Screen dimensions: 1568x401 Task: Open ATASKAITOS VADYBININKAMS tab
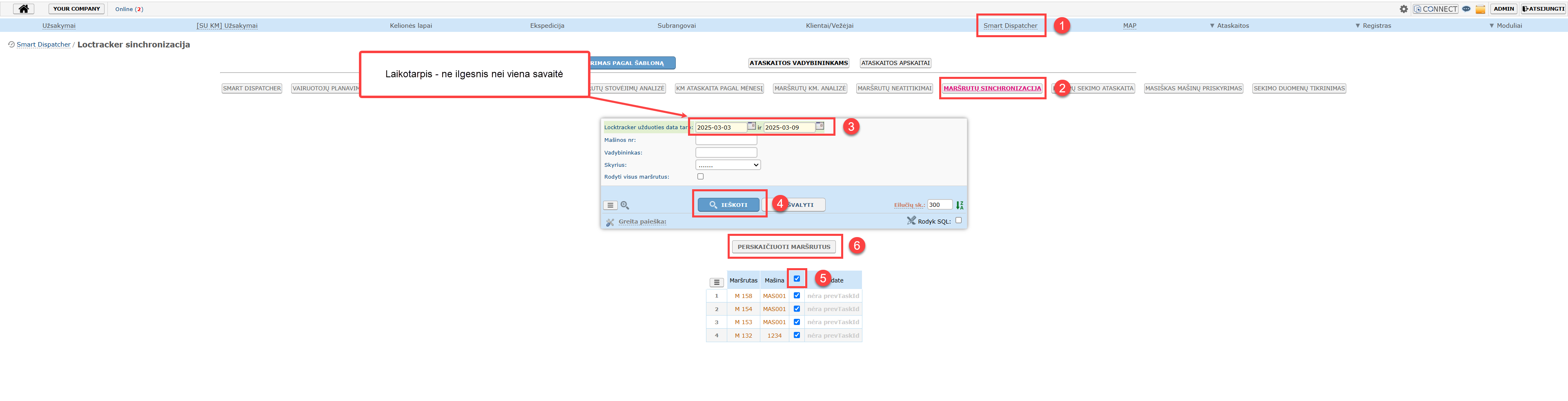coord(799,63)
